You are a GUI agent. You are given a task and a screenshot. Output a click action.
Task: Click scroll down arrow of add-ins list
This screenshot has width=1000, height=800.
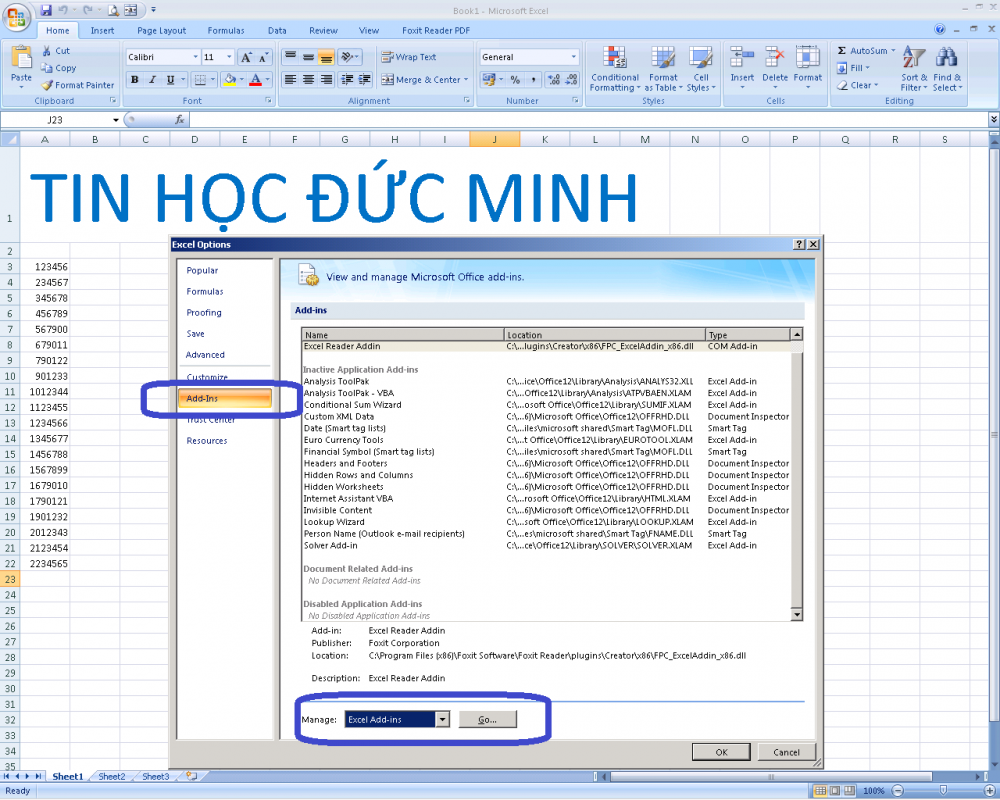[797, 614]
